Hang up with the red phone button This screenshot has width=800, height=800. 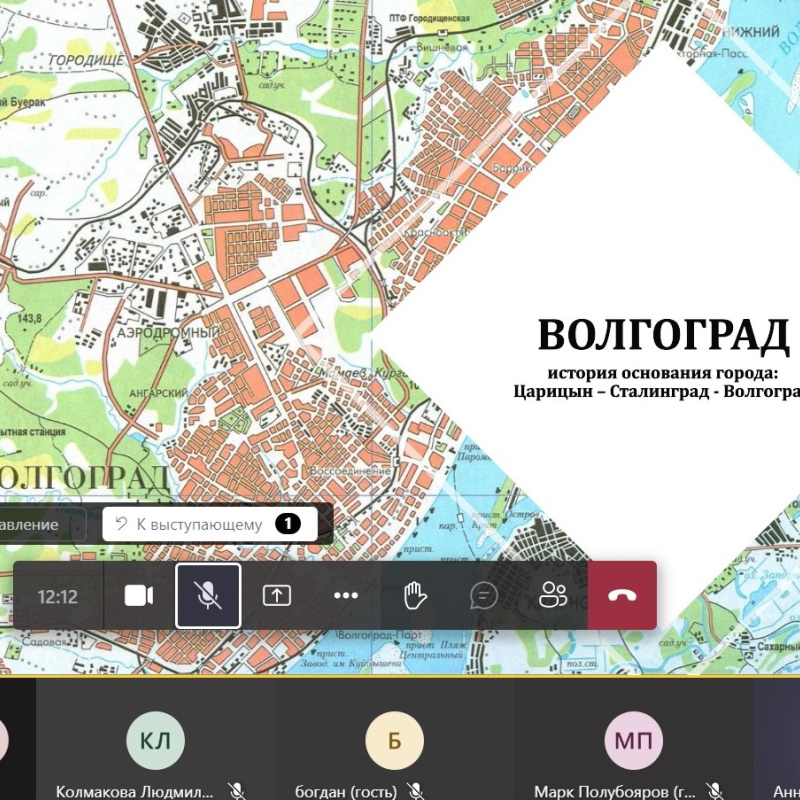click(622, 596)
